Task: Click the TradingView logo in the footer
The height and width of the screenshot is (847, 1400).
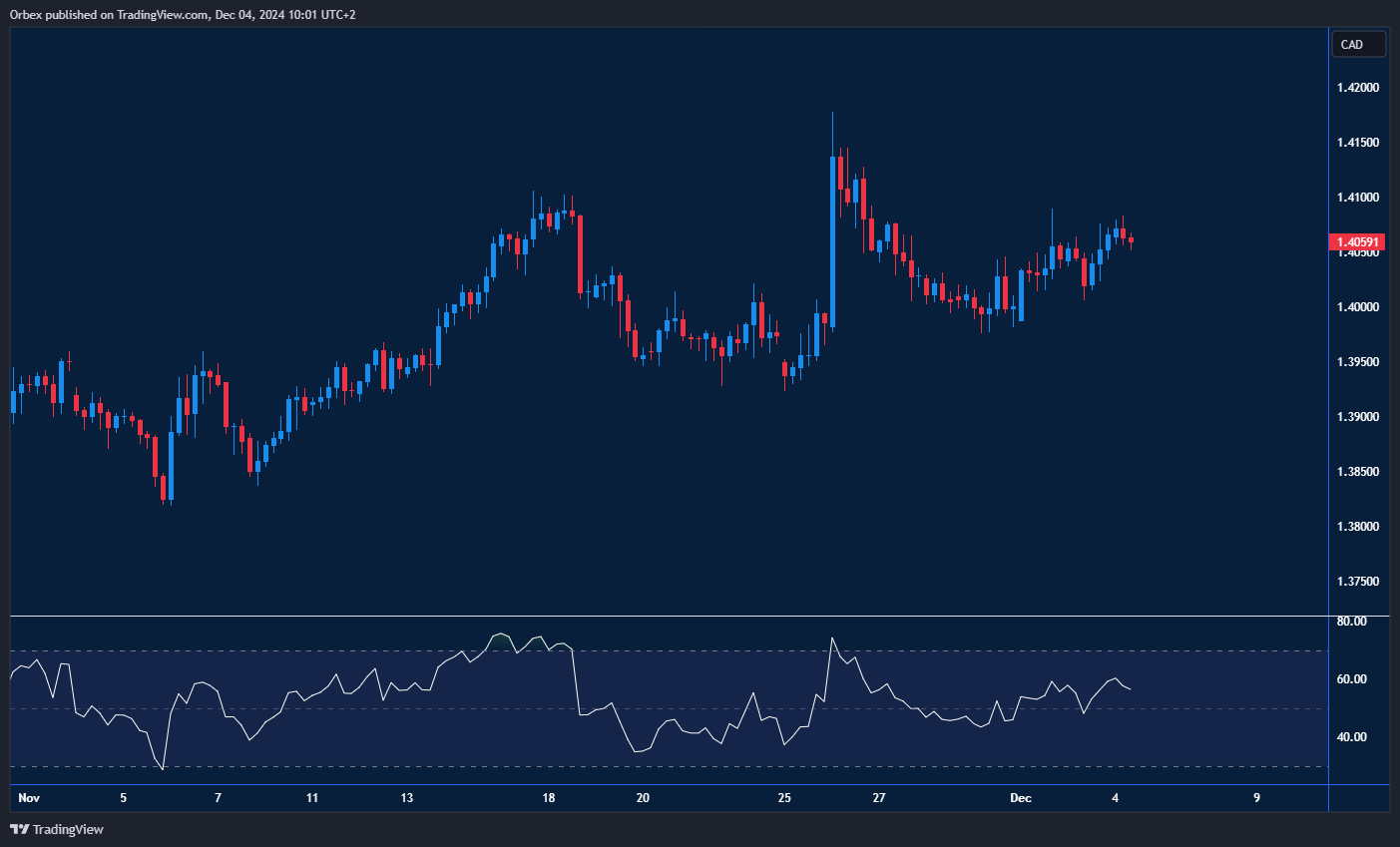Action: pyautogui.click(x=57, y=829)
